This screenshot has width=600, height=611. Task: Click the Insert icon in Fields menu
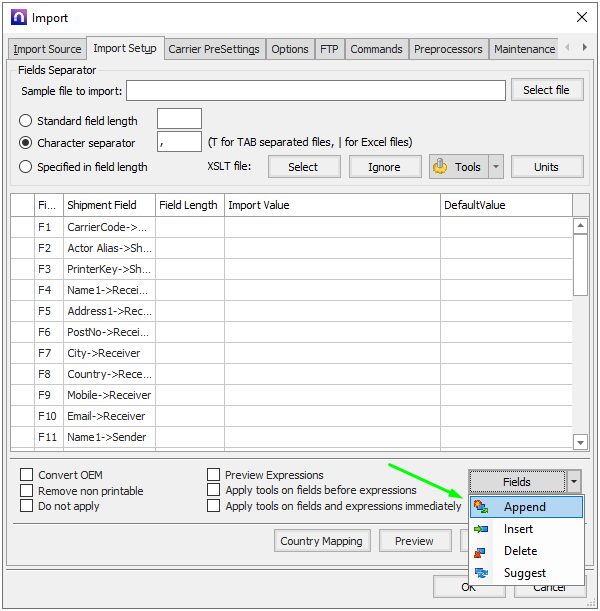coord(482,529)
